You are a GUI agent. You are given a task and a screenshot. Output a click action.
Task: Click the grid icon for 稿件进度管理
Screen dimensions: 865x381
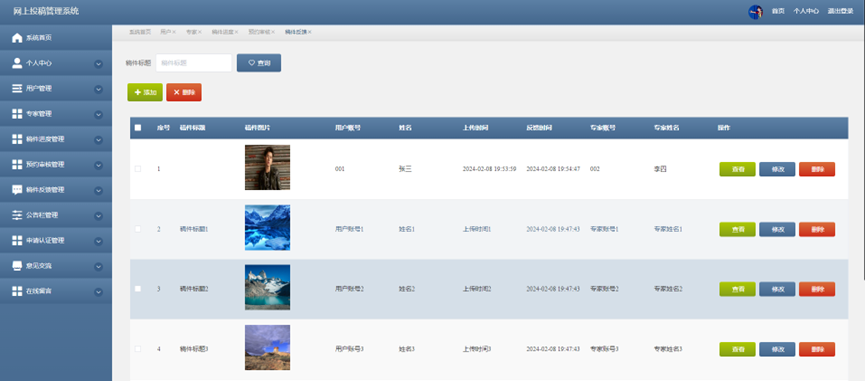[17, 139]
